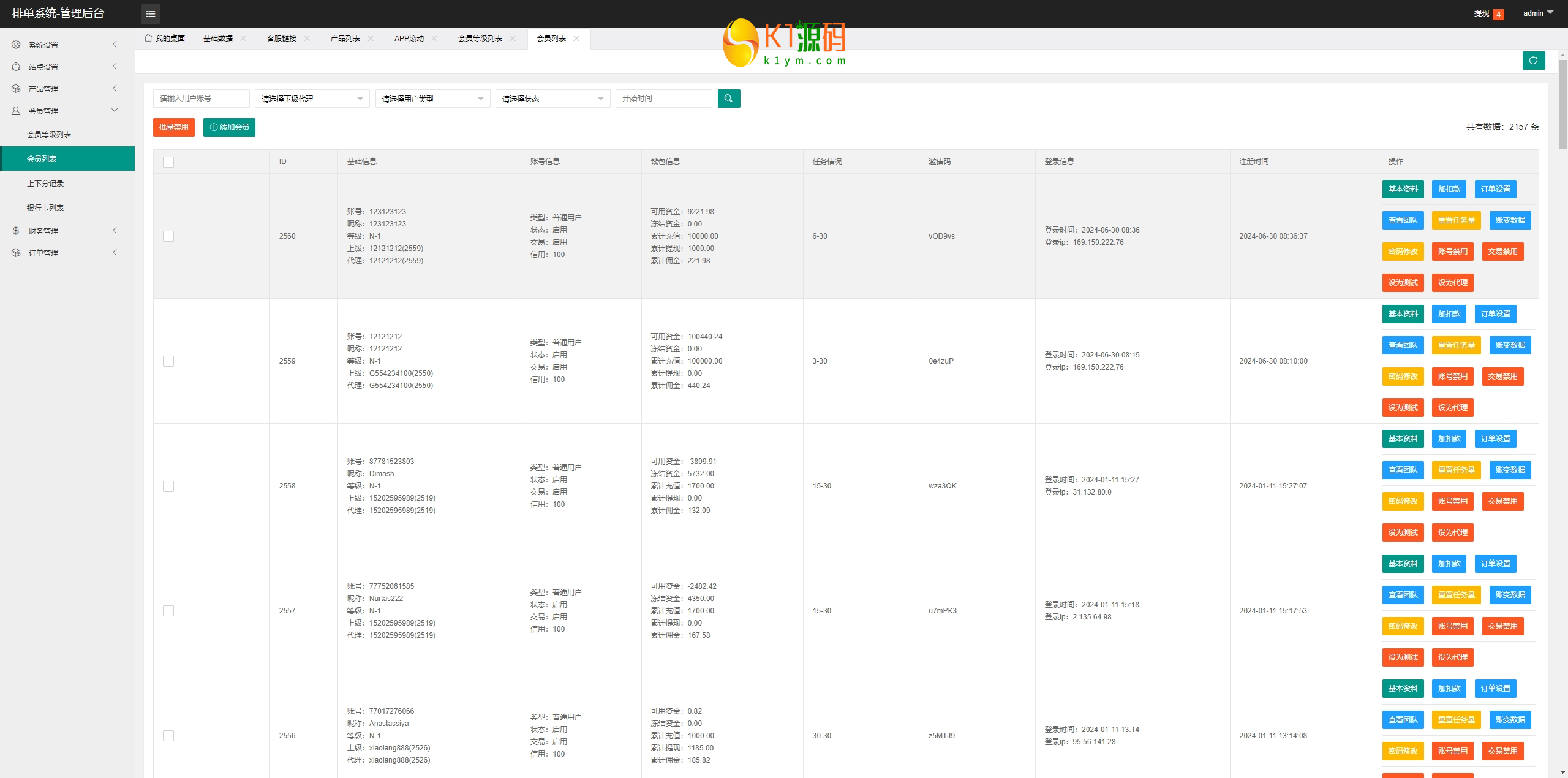Click the green refresh icon button
This screenshot has height=778, width=1568.
pos(1533,61)
